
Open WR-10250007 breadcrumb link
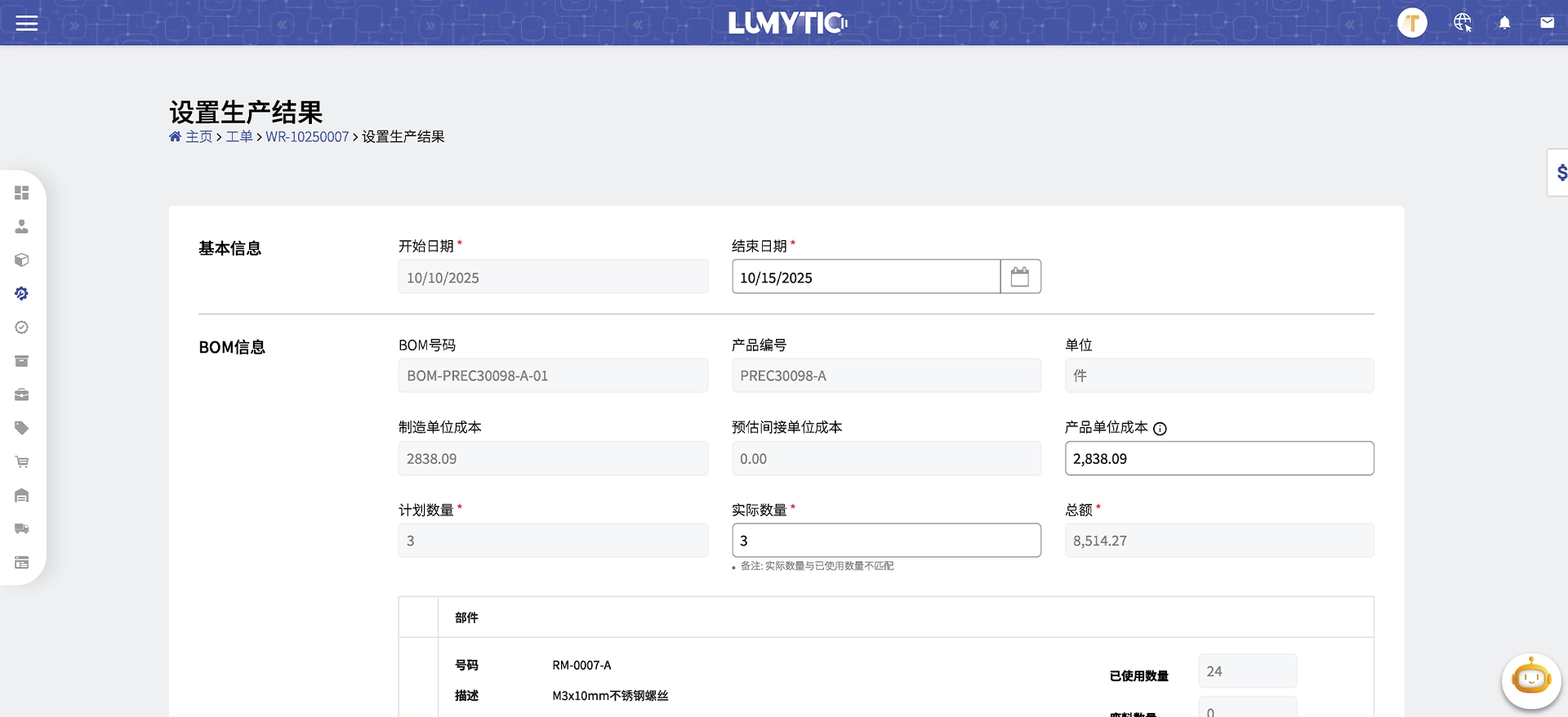[307, 136]
